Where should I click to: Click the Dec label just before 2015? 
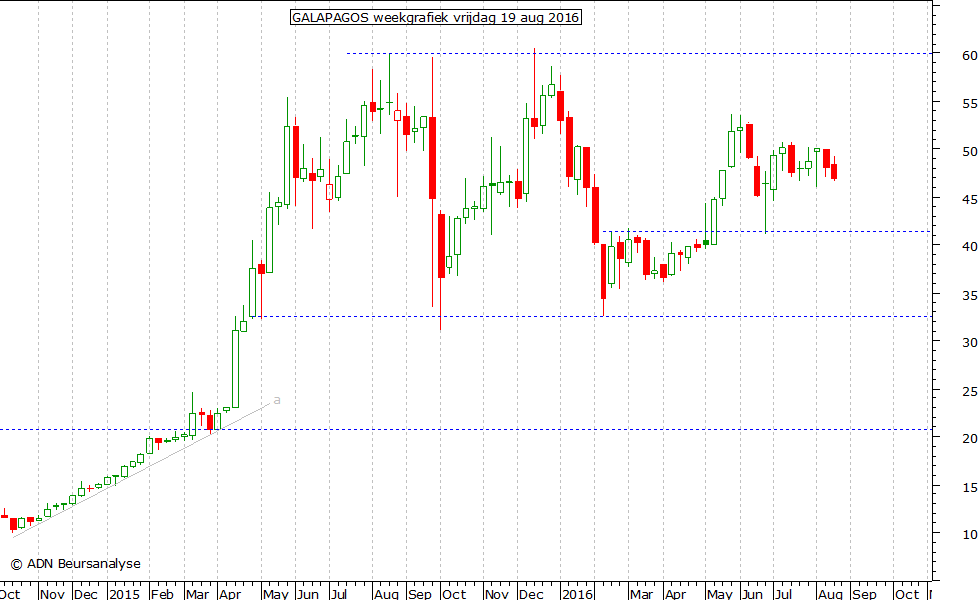pyautogui.click(x=86, y=593)
